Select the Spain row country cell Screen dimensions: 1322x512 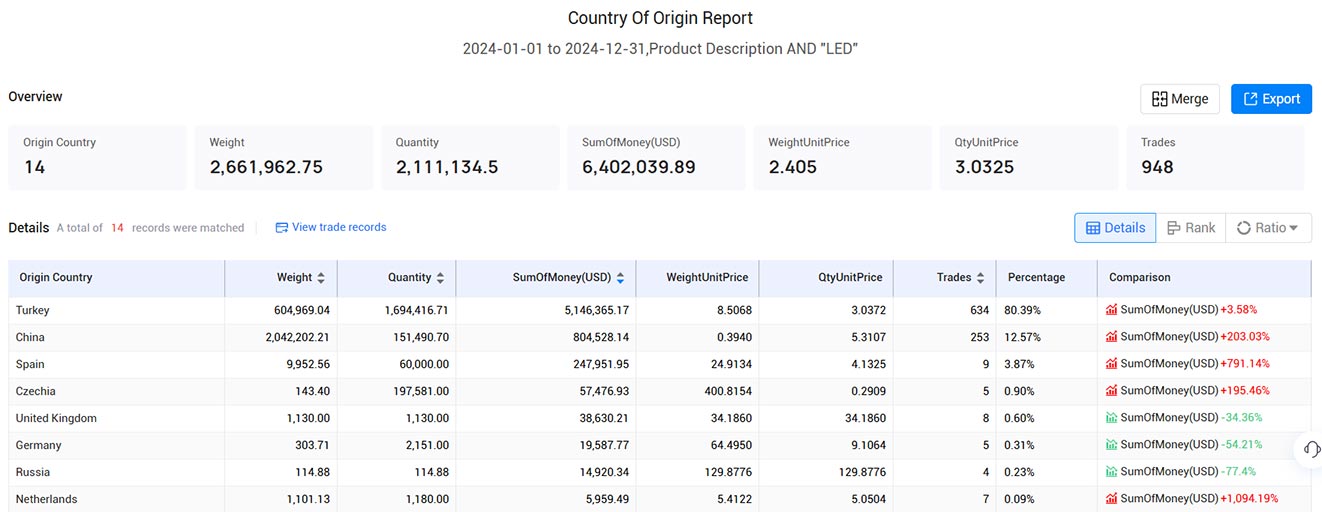pyautogui.click(x=117, y=364)
